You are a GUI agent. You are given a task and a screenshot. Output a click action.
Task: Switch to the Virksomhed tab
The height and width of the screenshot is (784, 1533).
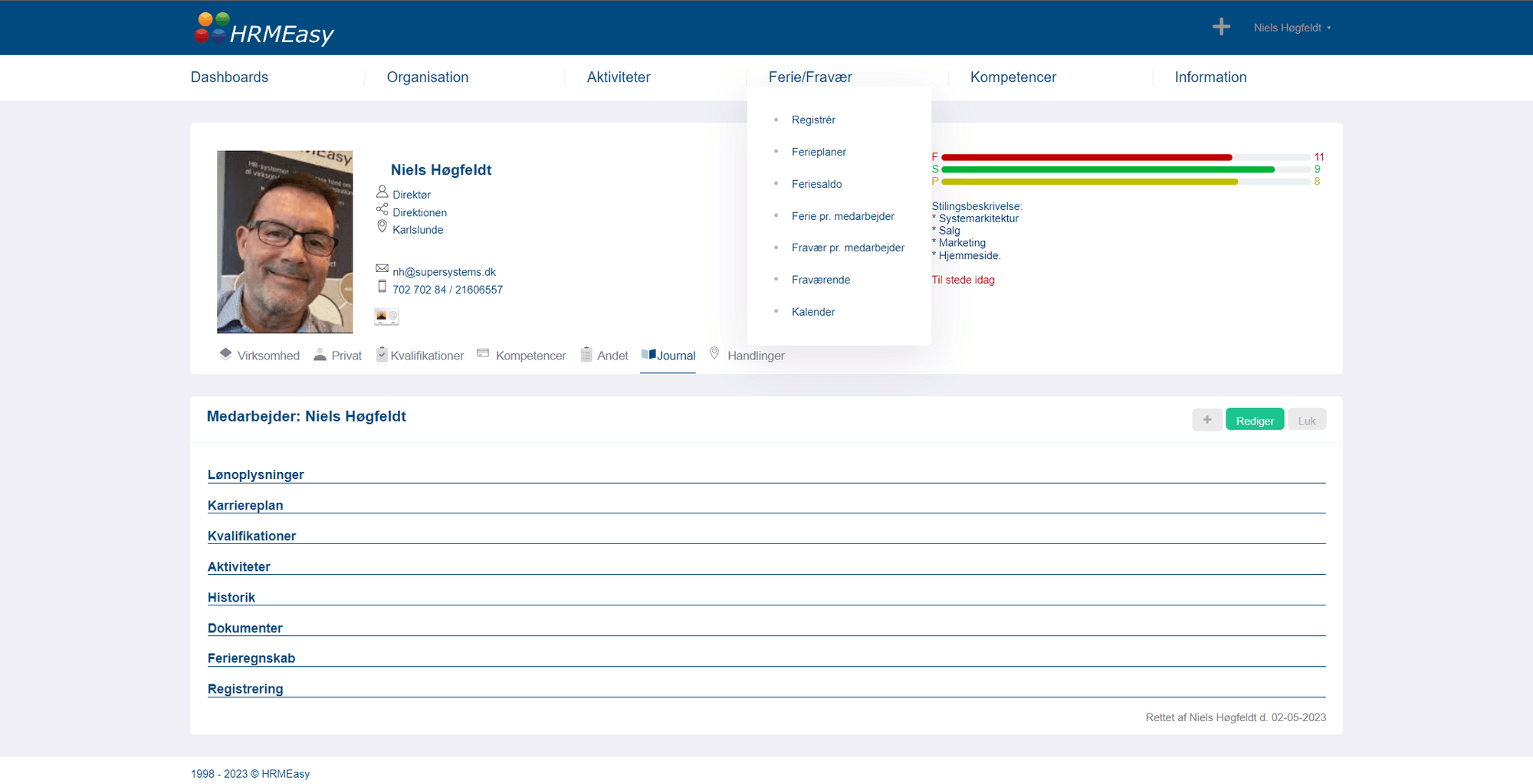point(259,356)
